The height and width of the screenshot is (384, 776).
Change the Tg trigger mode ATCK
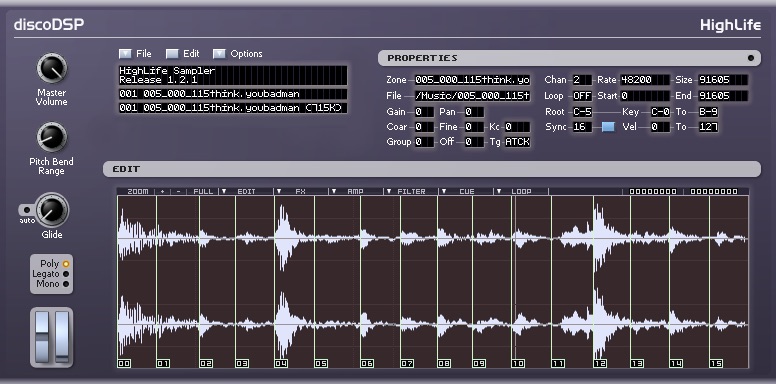517,142
